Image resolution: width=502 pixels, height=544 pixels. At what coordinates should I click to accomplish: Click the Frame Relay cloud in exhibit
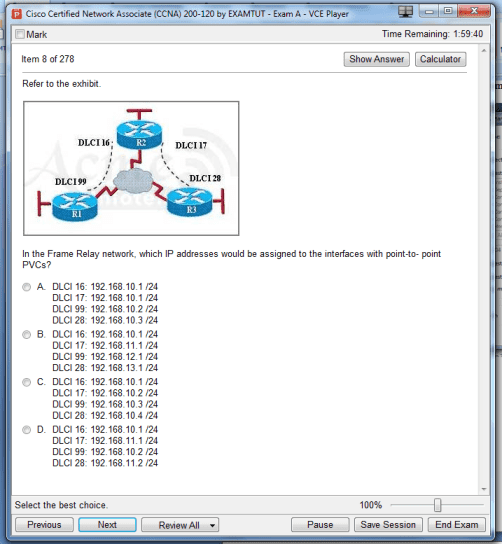[x=133, y=181]
